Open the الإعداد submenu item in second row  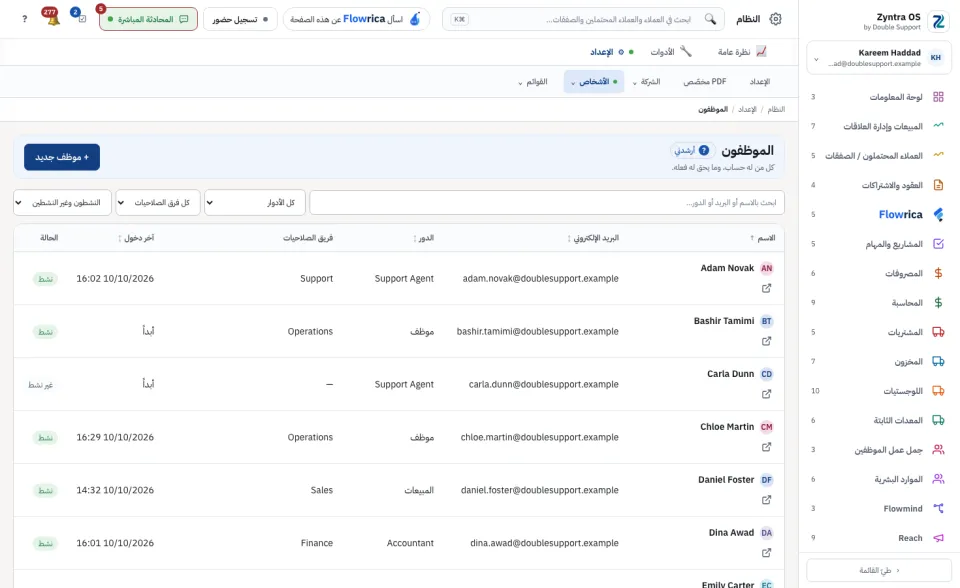(x=760, y=81)
